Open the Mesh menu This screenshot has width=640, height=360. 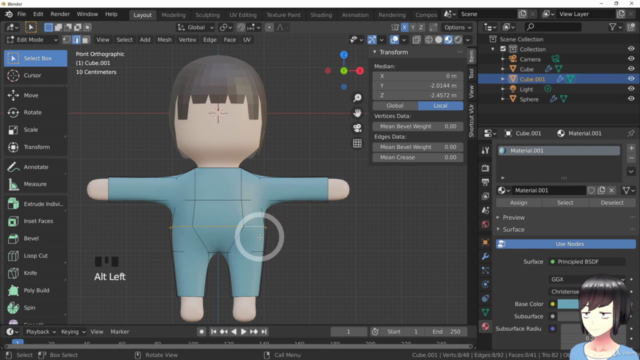click(x=164, y=40)
